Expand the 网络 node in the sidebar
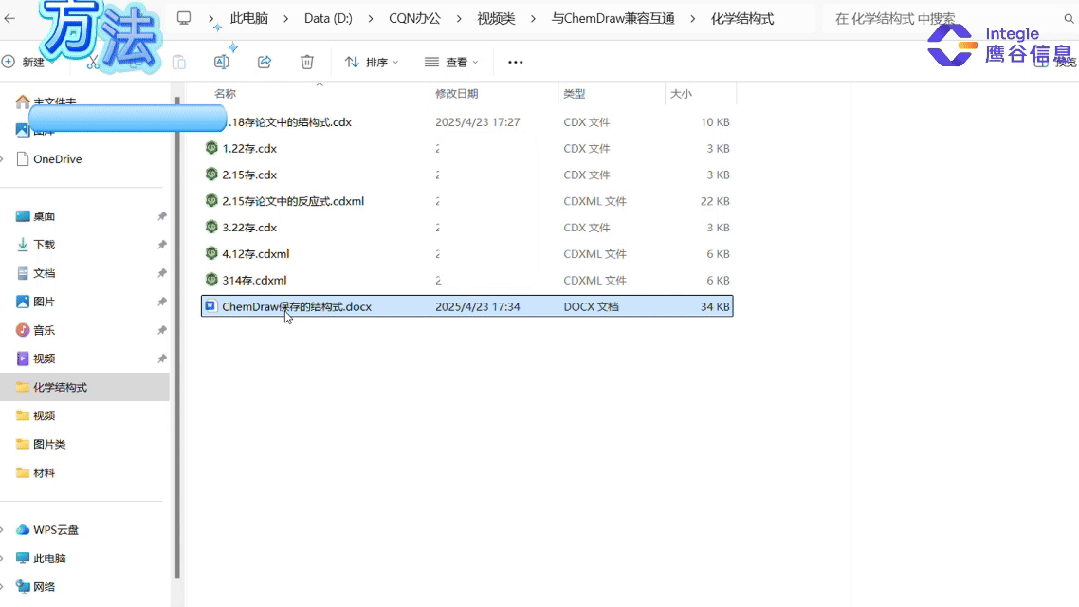The image size is (1079, 607). pyautogui.click(x=5, y=586)
